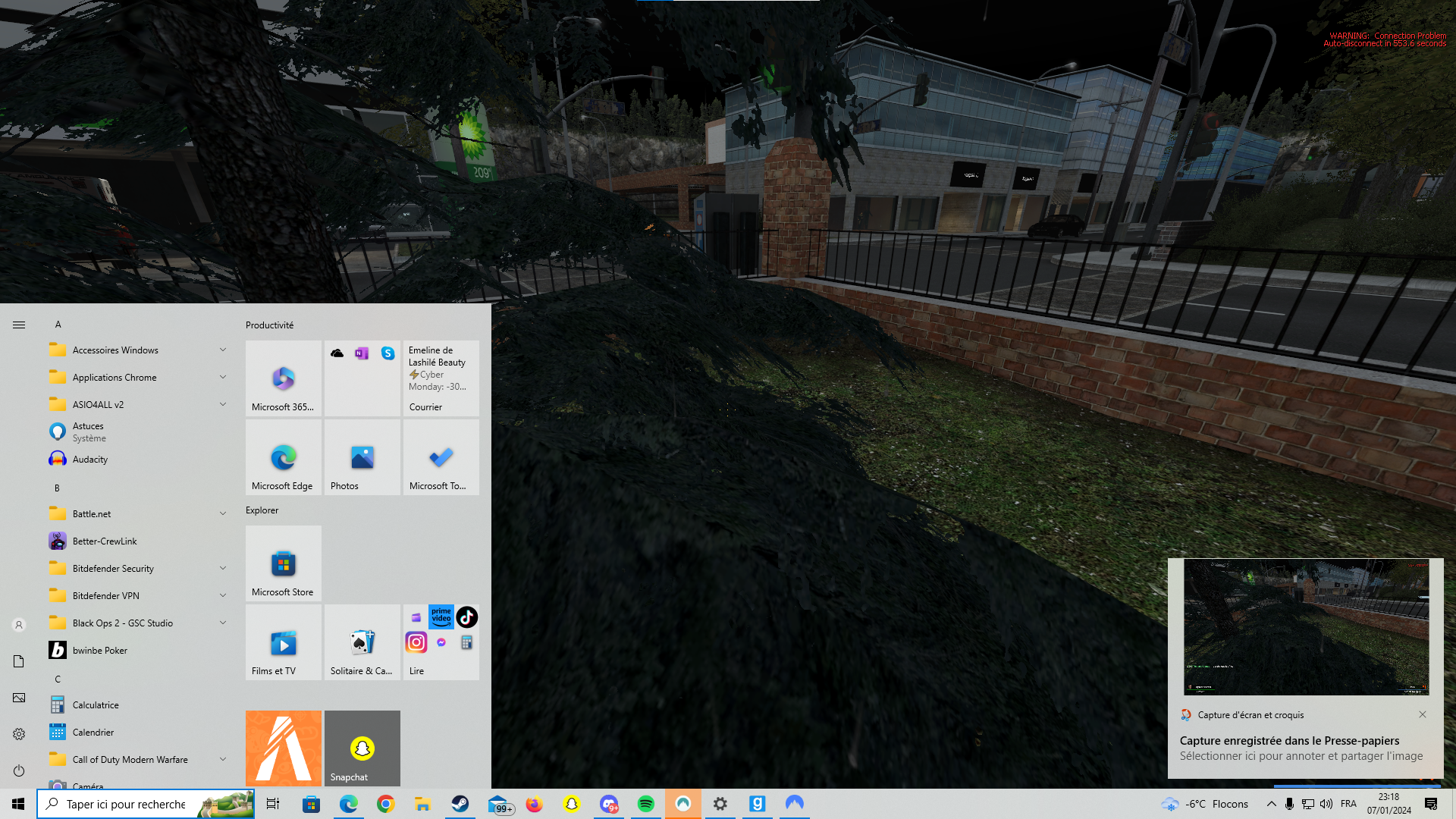
Task: Dismiss the Capture d'écran et croquis notification
Action: (1423, 714)
